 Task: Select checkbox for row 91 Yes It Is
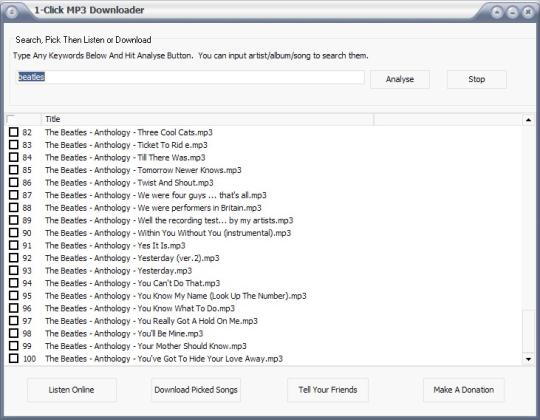coord(14,245)
